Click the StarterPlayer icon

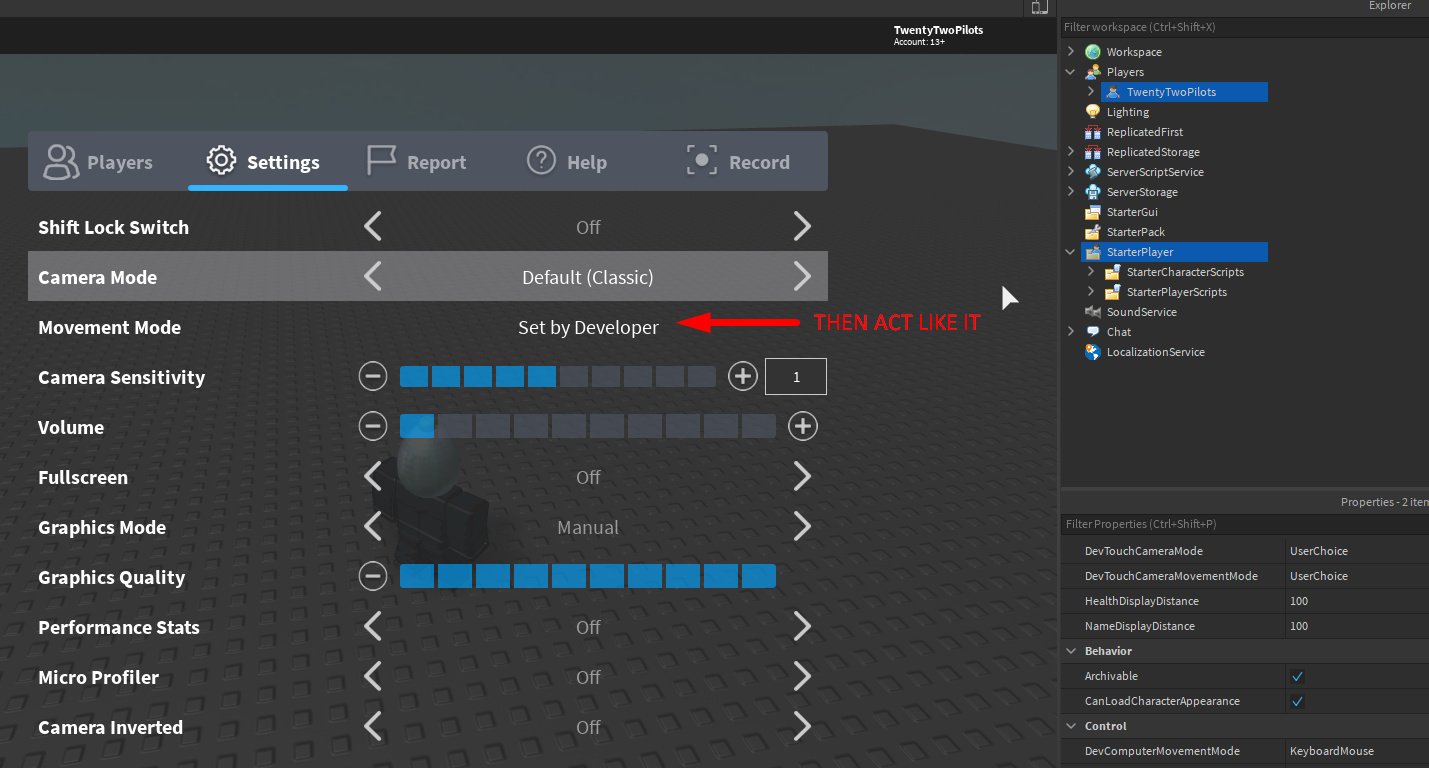tap(1093, 252)
